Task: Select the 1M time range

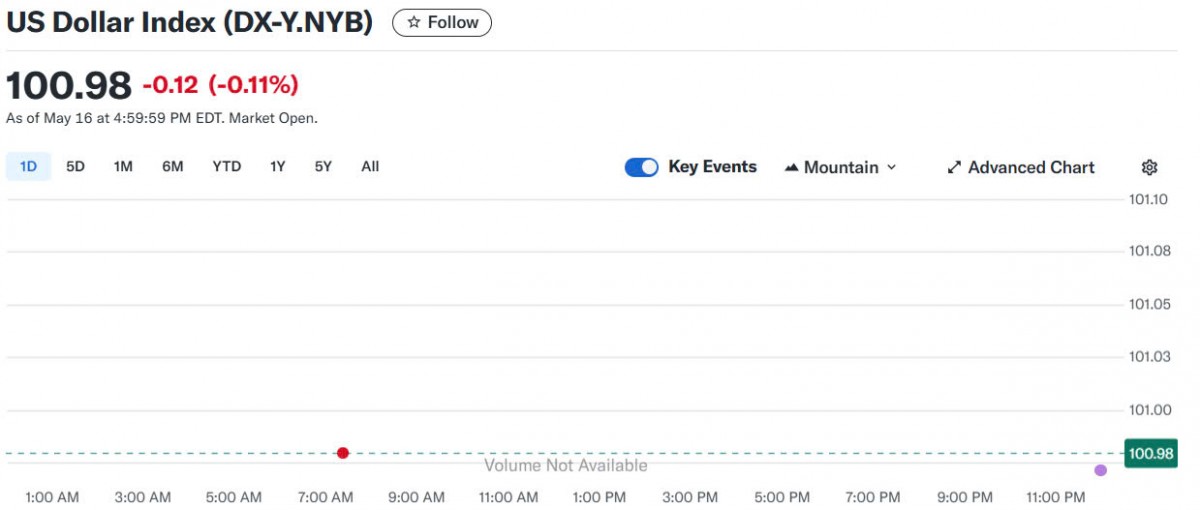Action: pos(123,166)
